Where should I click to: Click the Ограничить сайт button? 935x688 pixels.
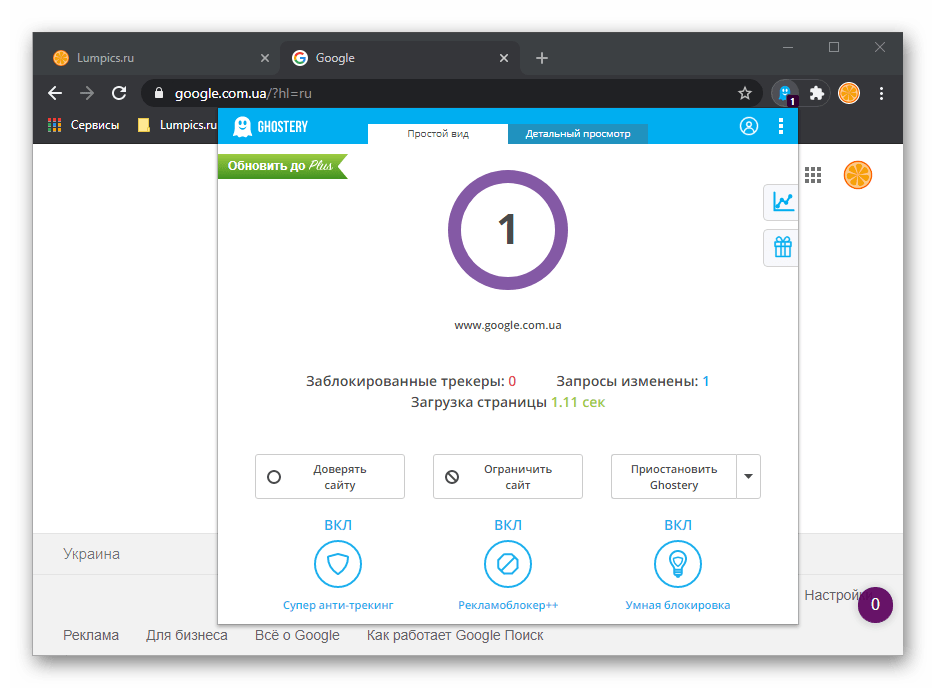[508, 477]
